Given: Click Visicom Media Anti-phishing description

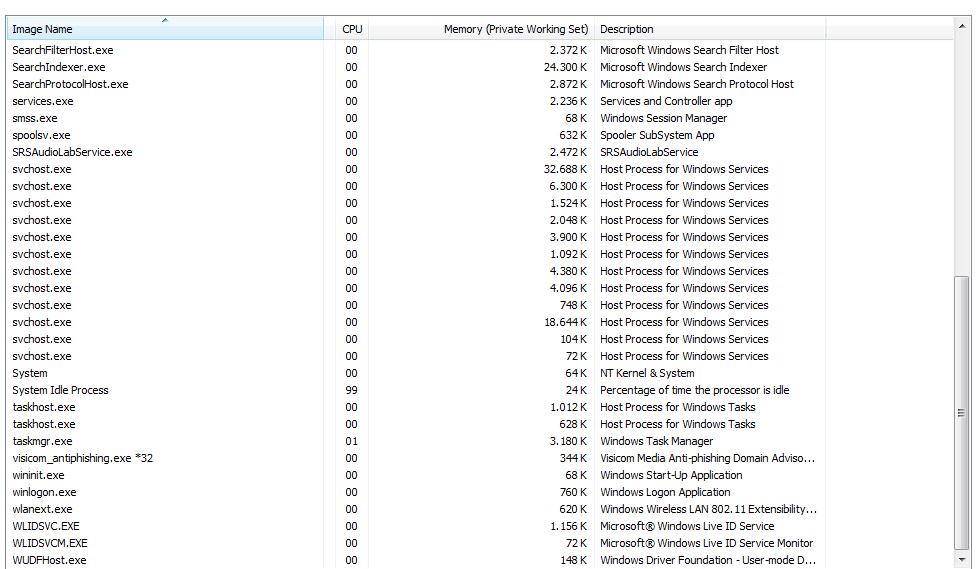Looking at the screenshot, I should click(x=707, y=458).
